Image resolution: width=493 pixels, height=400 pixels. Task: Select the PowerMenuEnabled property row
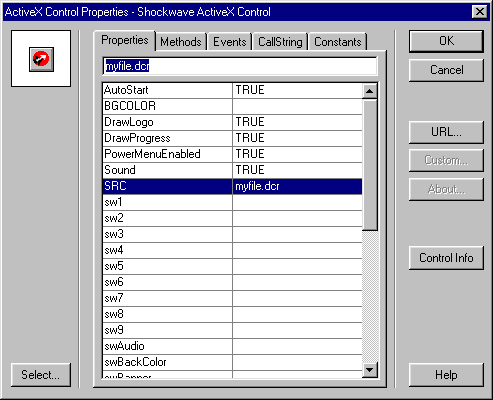click(232, 154)
